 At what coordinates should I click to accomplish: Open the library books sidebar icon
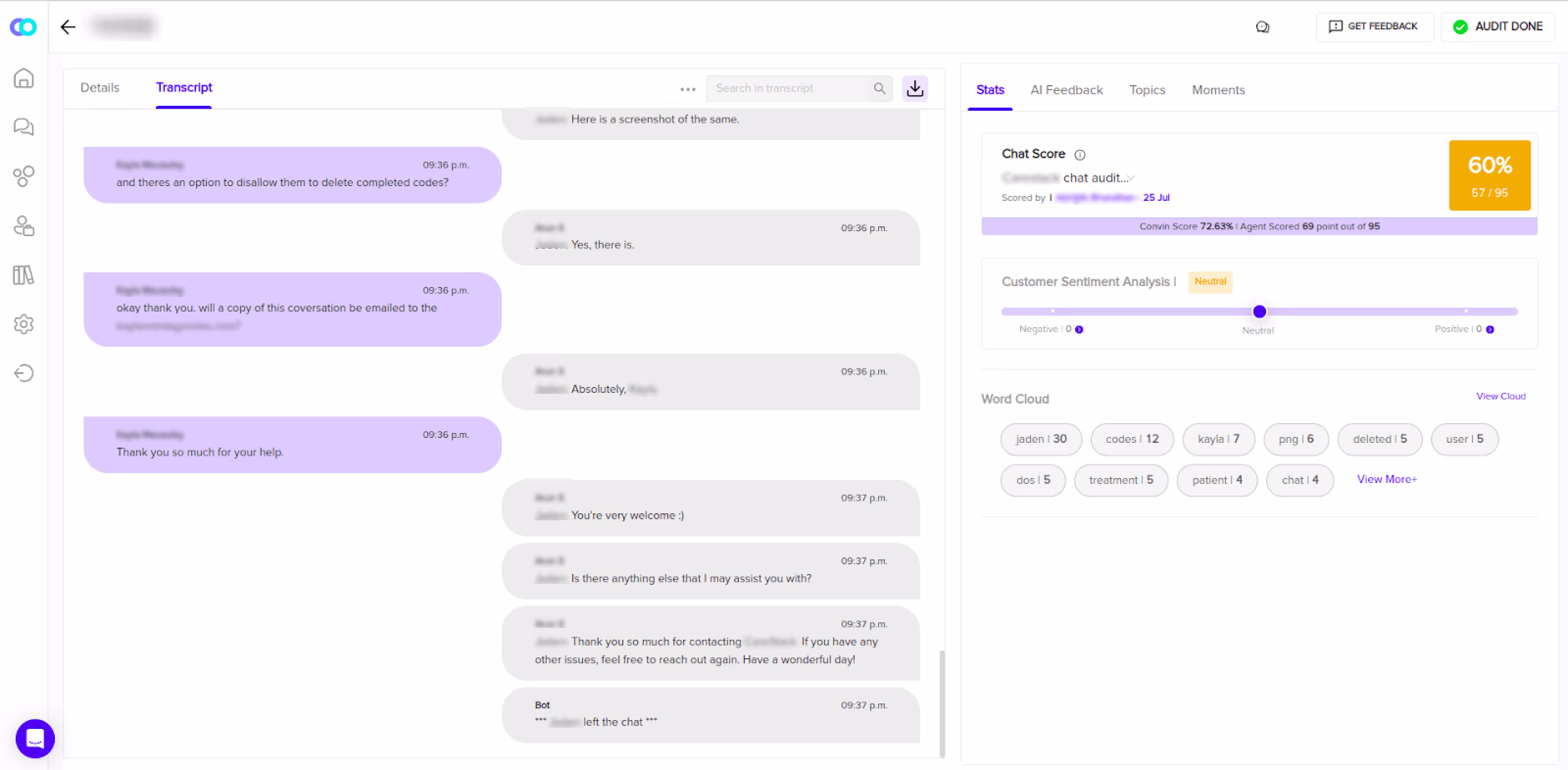24,275
